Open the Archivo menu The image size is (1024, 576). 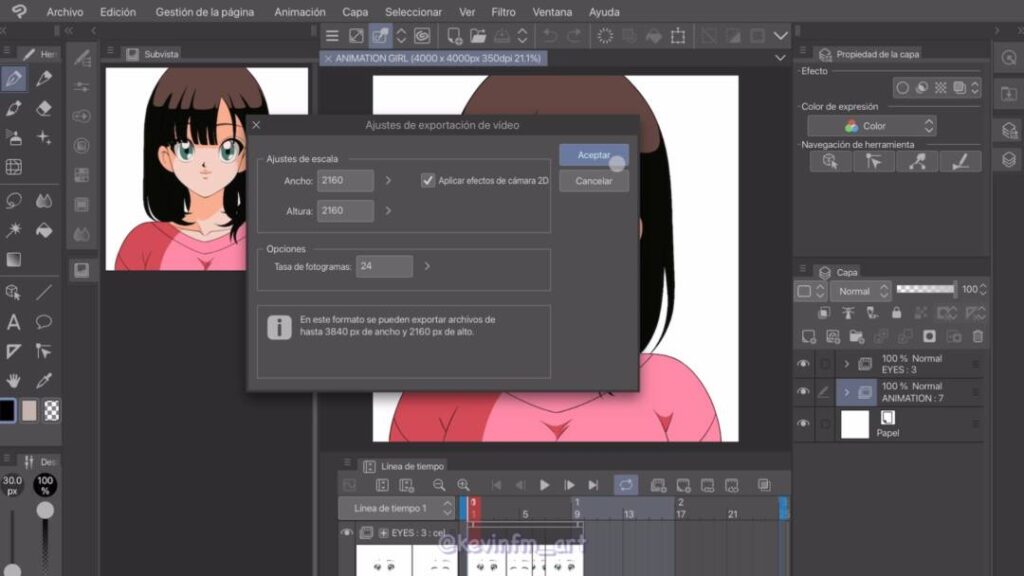65,12
